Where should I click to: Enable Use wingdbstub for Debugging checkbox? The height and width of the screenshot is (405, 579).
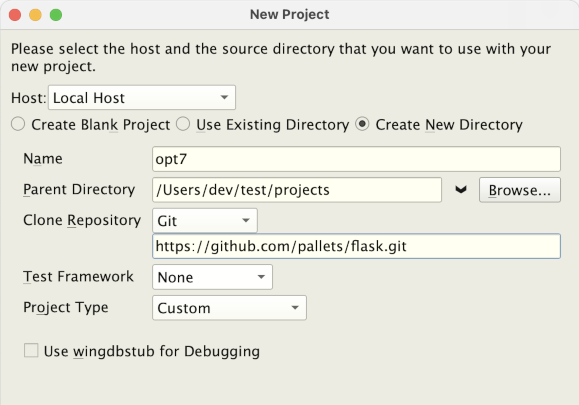click(31, 350)
